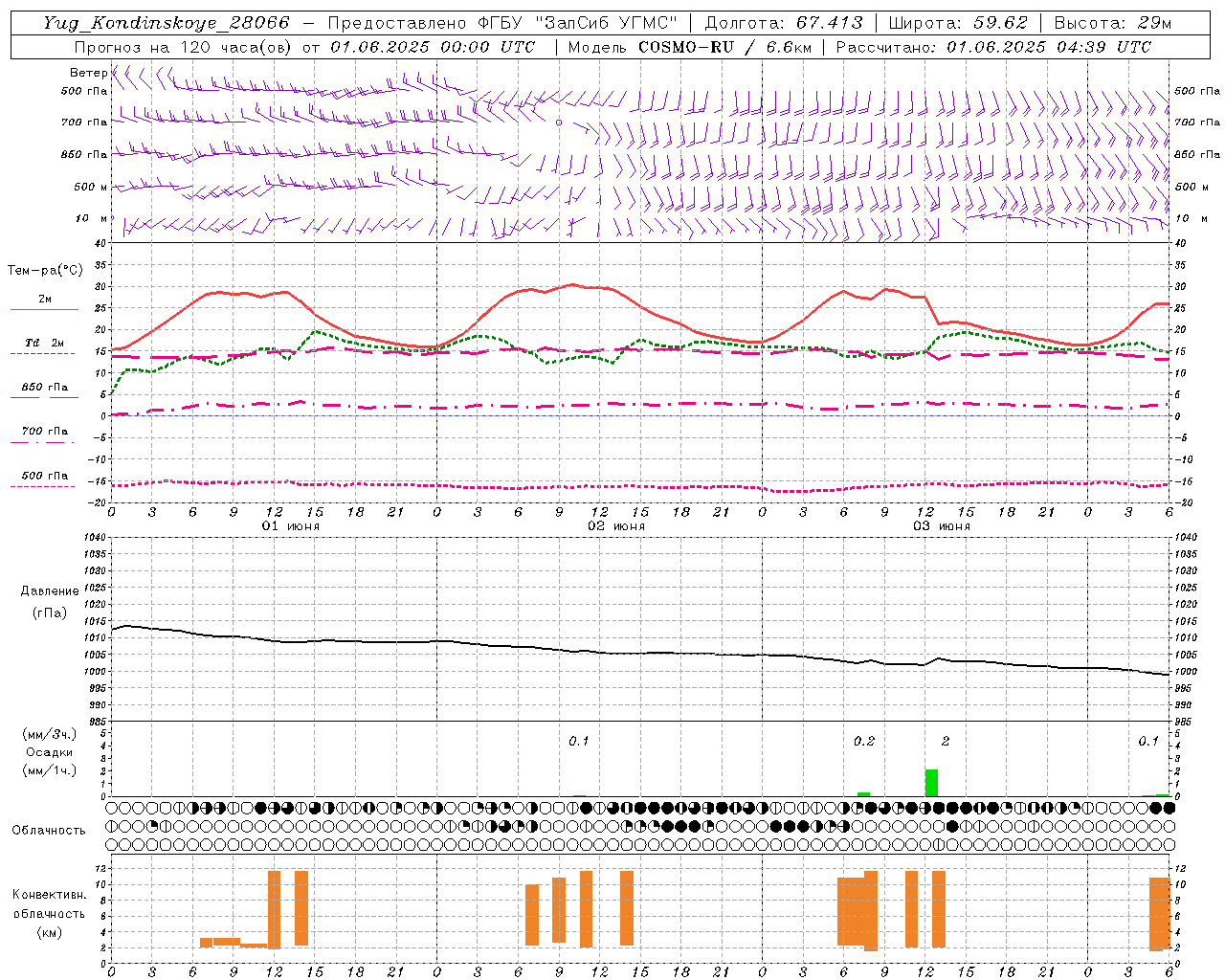Viewport: 1225px width, 980px height.
Task: Click the 02 июня date label
Action: click(x=616, y=526)
